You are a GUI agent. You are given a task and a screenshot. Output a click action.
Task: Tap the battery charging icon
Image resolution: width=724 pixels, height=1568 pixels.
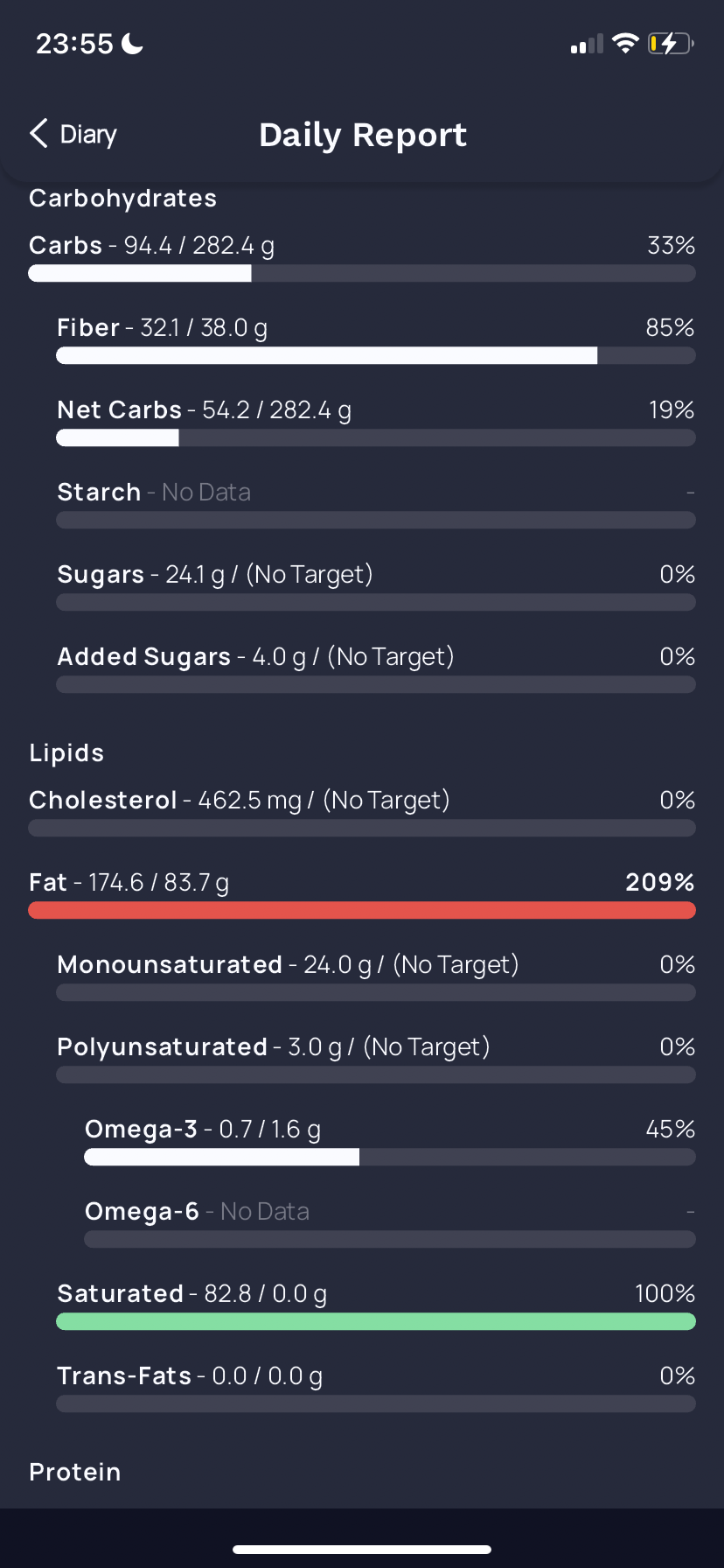click(671, 43)
